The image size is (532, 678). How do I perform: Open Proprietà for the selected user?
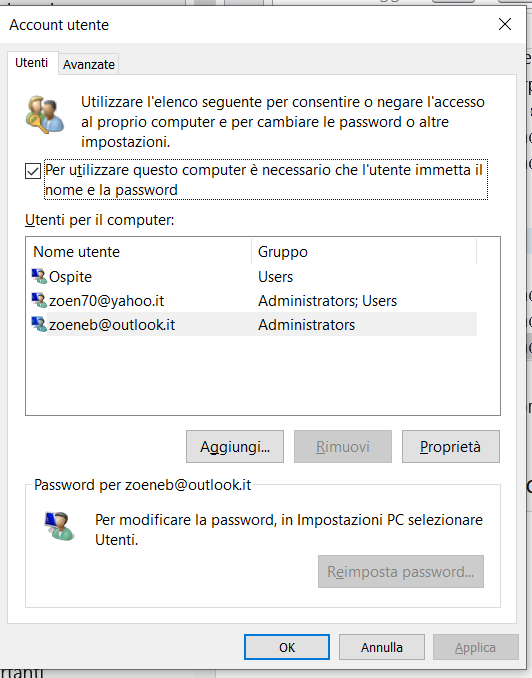click(451, 446)
